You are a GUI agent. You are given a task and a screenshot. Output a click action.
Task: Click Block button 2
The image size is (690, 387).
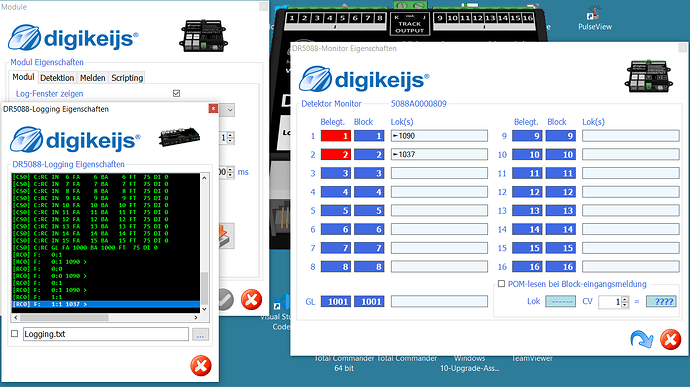click(369, 155)
